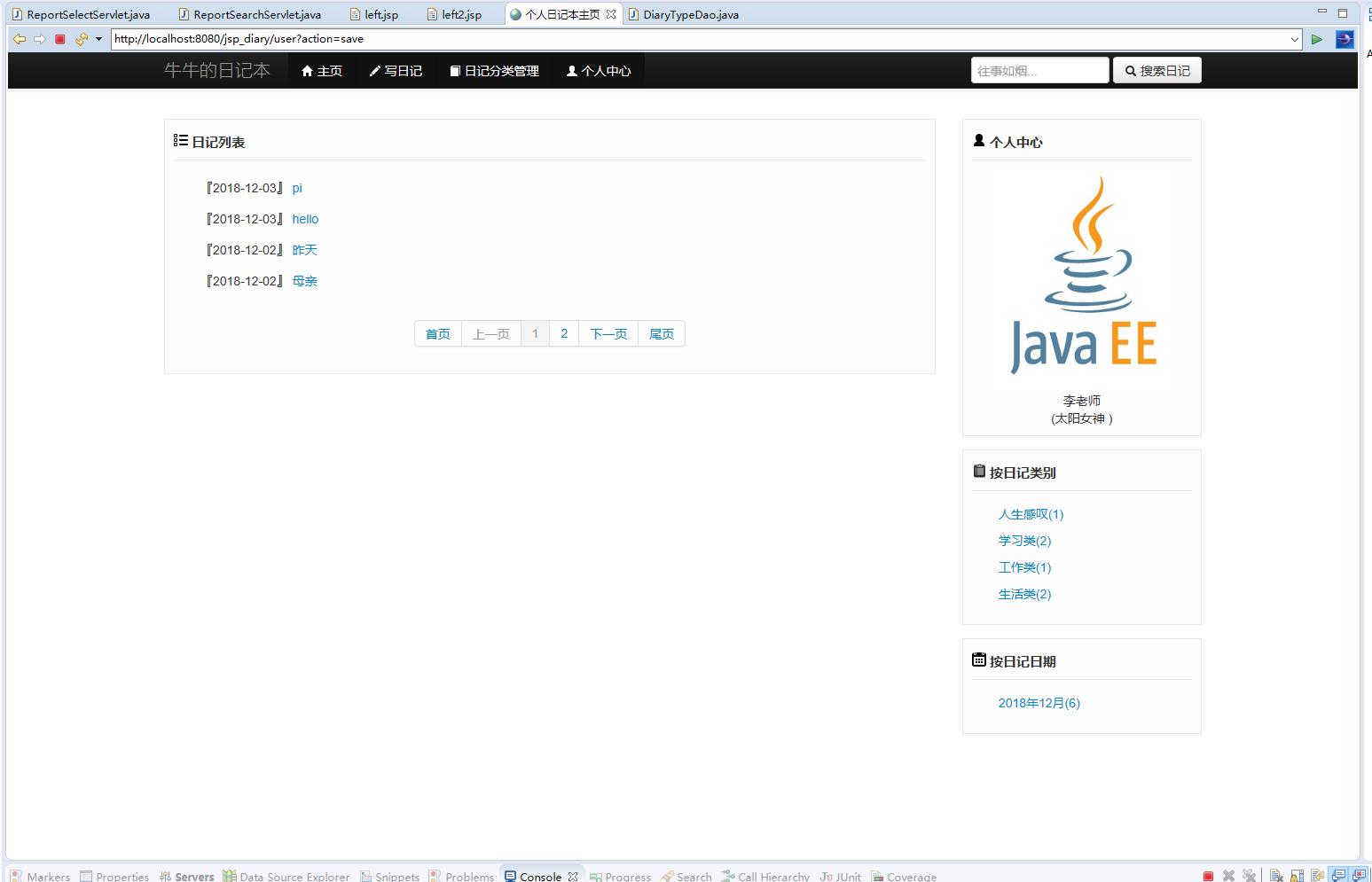Screen dimensions: 1372x882
Task: Open the Progress view tab
Action: click(620, 876)
